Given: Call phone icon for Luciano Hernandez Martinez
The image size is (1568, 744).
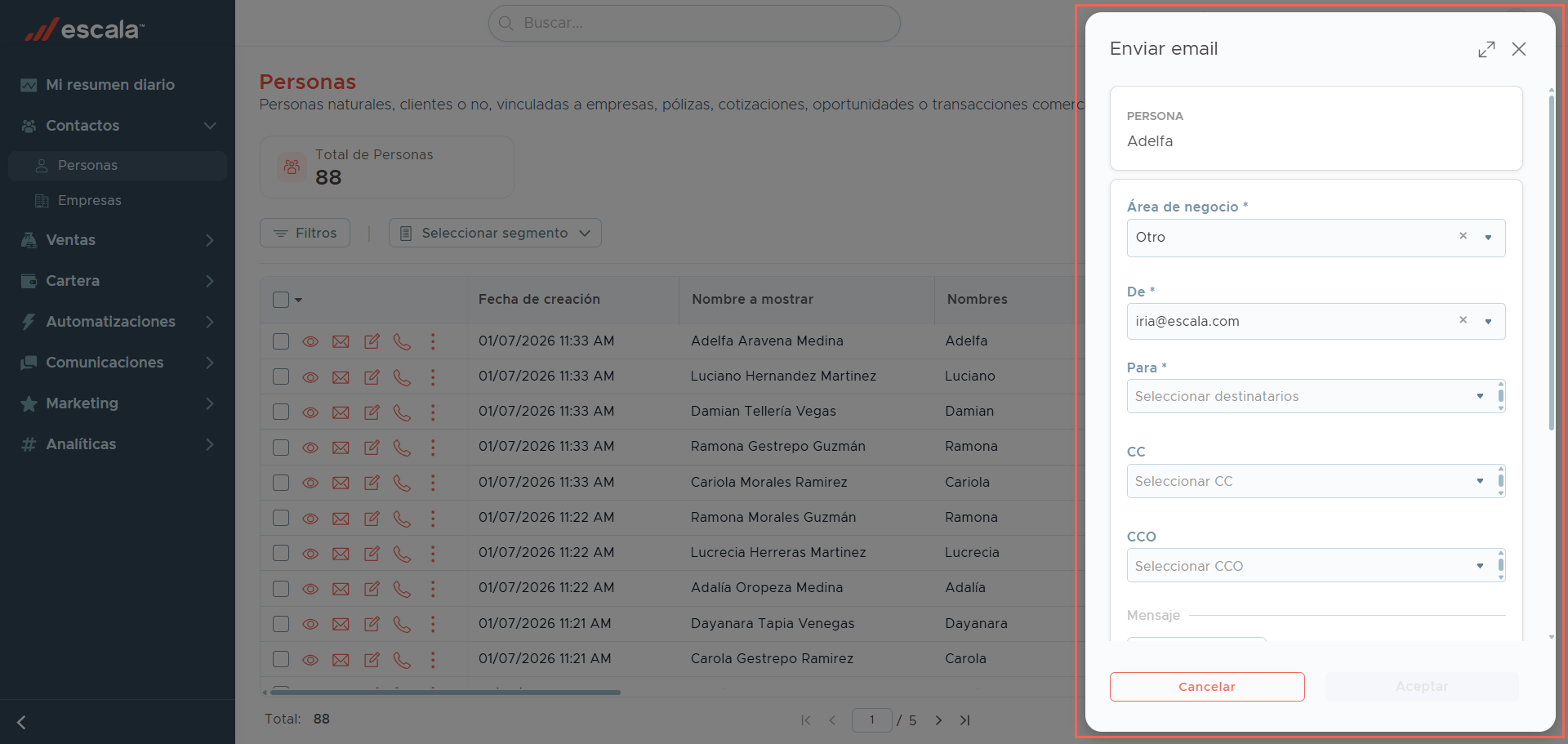Looking at the screenshot, I should 402,376.
